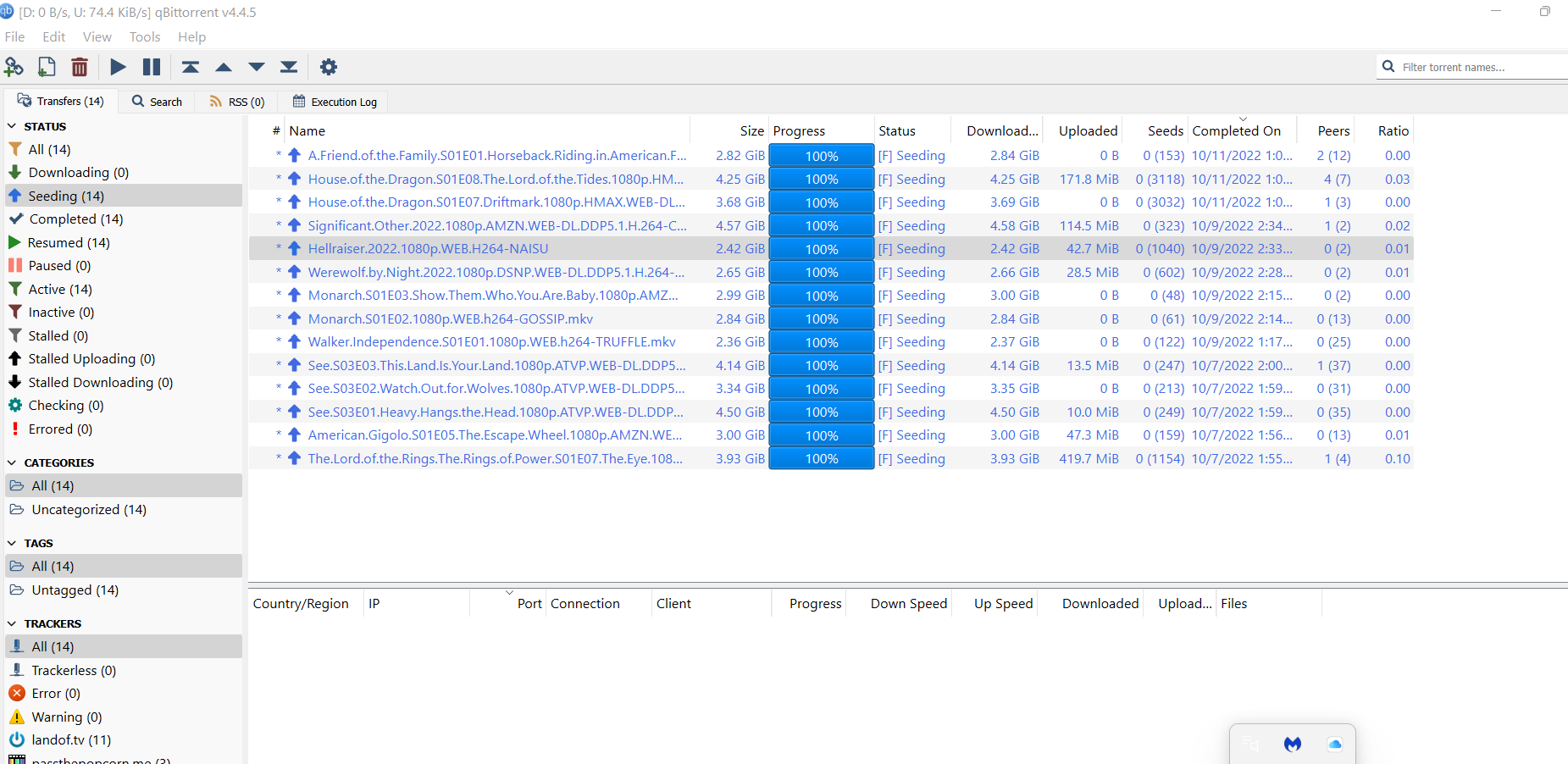This screenshot has width=1568, height=764.
Task: Collapse the TAGS section
Action: pos(12,543)
